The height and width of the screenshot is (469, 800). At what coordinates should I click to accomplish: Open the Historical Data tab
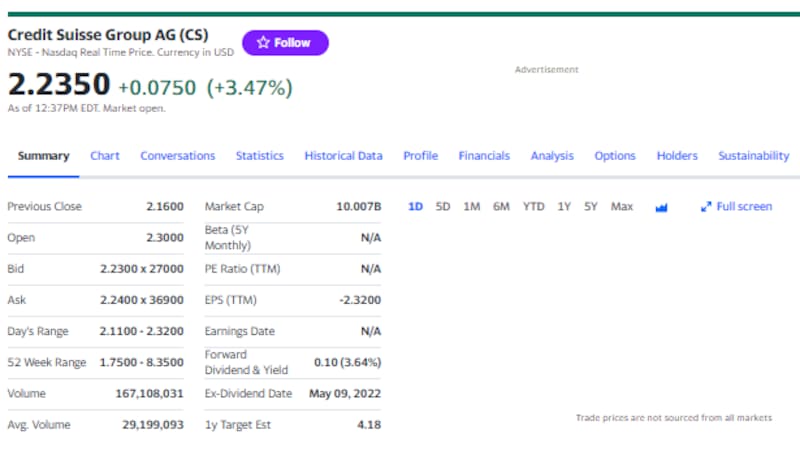[x=343, y=156]
